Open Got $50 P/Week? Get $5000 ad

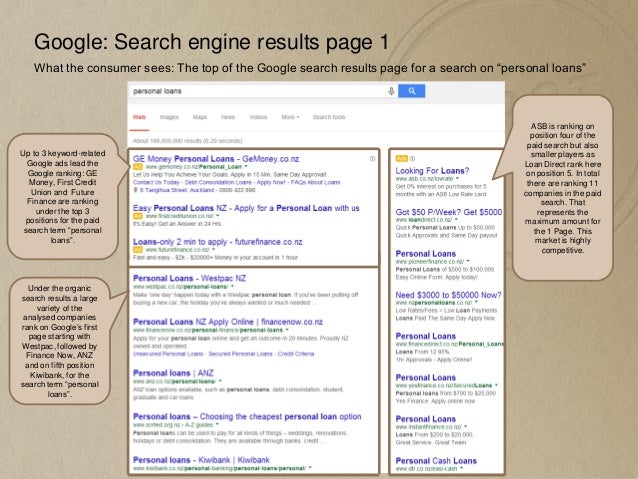(449, 212)
